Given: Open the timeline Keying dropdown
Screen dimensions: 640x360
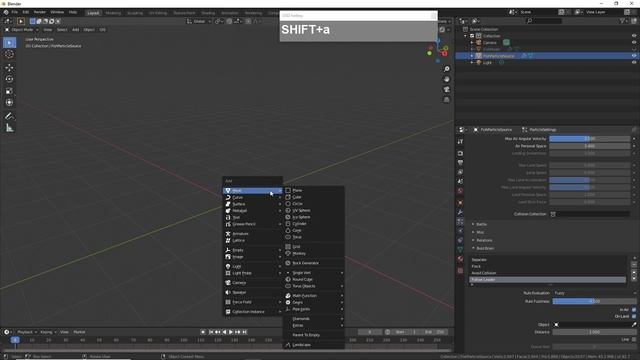Looking at the screenshot, I should 48,332.
